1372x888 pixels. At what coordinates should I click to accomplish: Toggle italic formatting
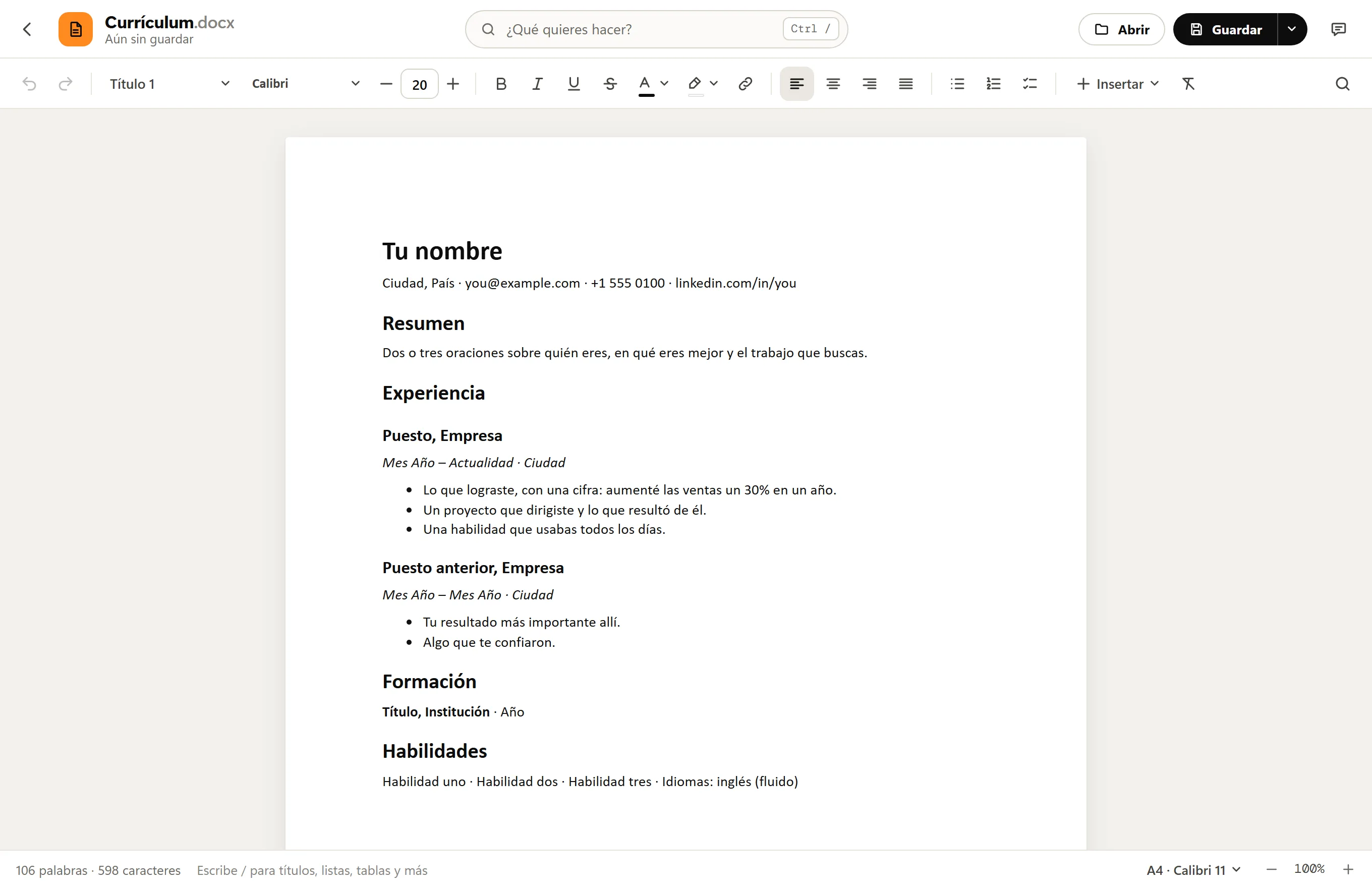tap(537, 84)
